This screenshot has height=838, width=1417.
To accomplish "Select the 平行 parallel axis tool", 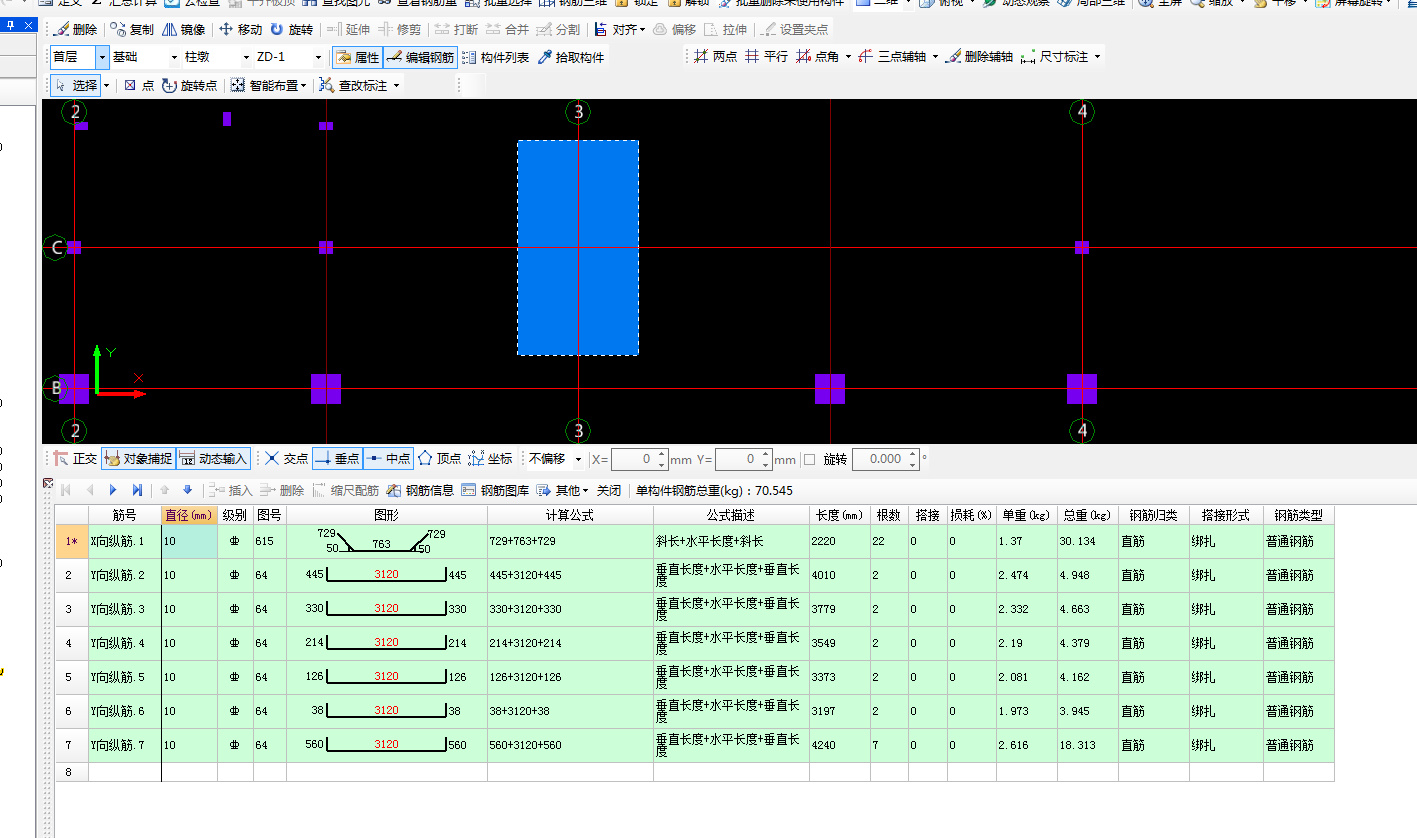I will (766, 57).
